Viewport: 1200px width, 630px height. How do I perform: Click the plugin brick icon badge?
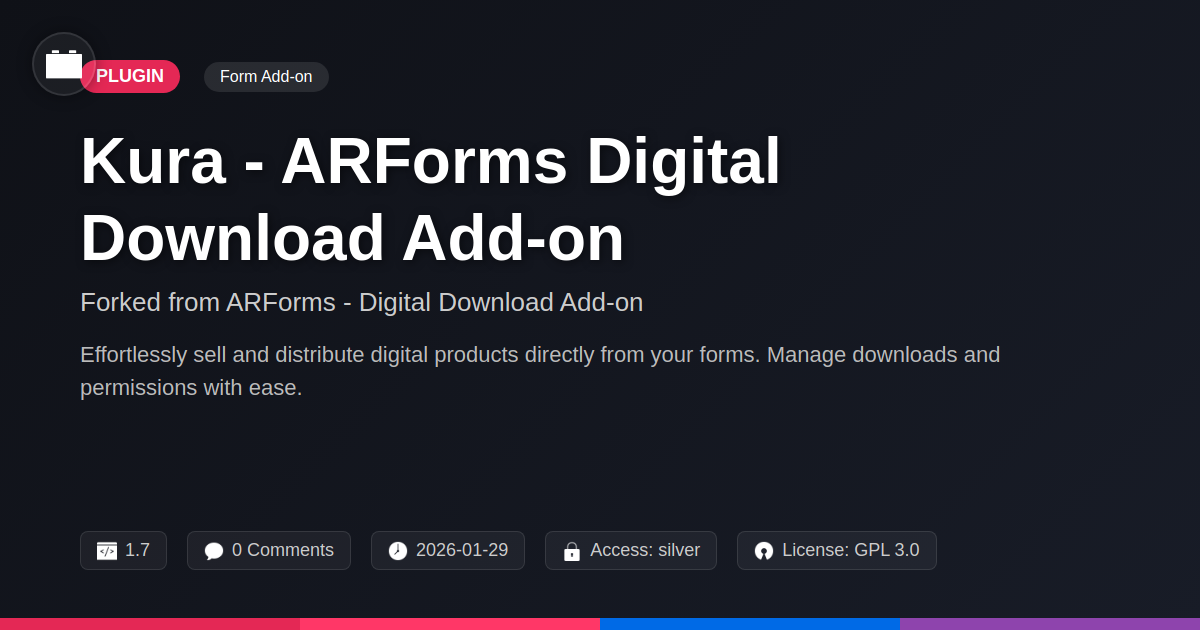64,64
